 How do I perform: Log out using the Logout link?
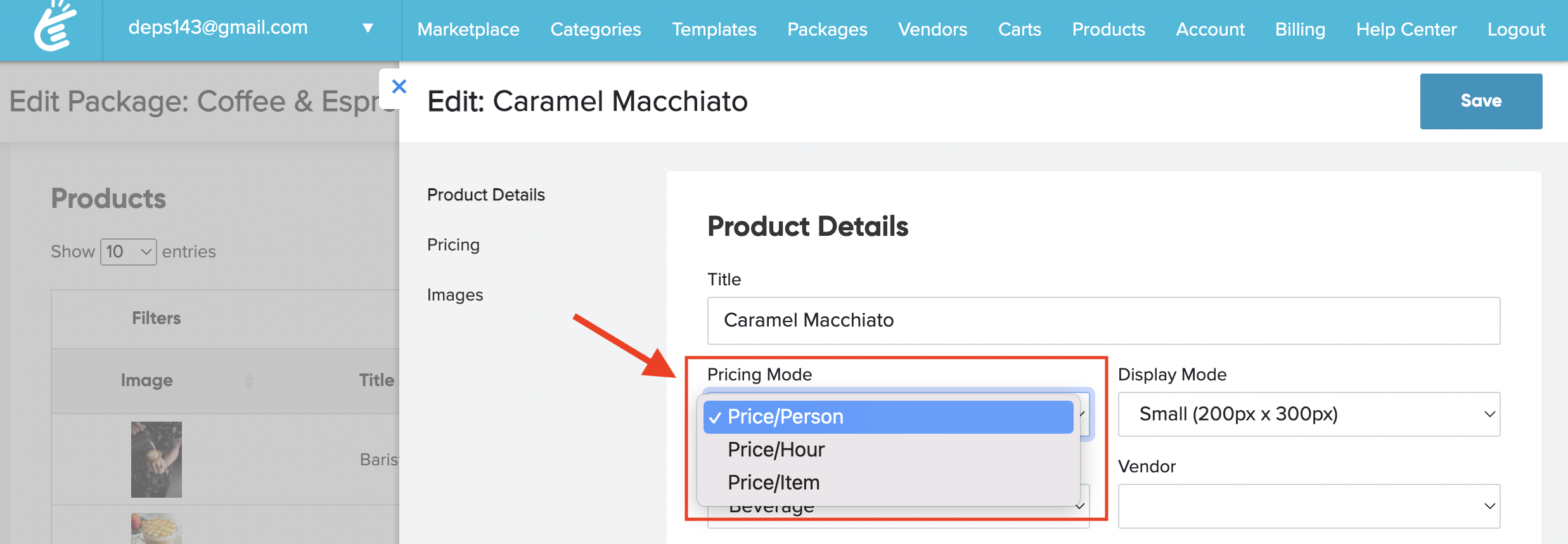1516,29
